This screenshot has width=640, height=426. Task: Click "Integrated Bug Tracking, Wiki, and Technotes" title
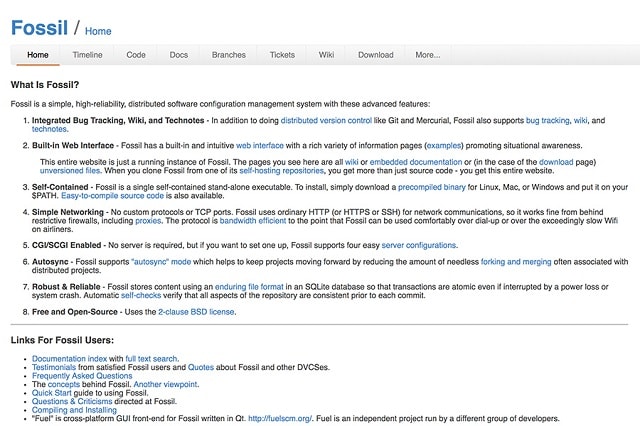click(118, 120)
